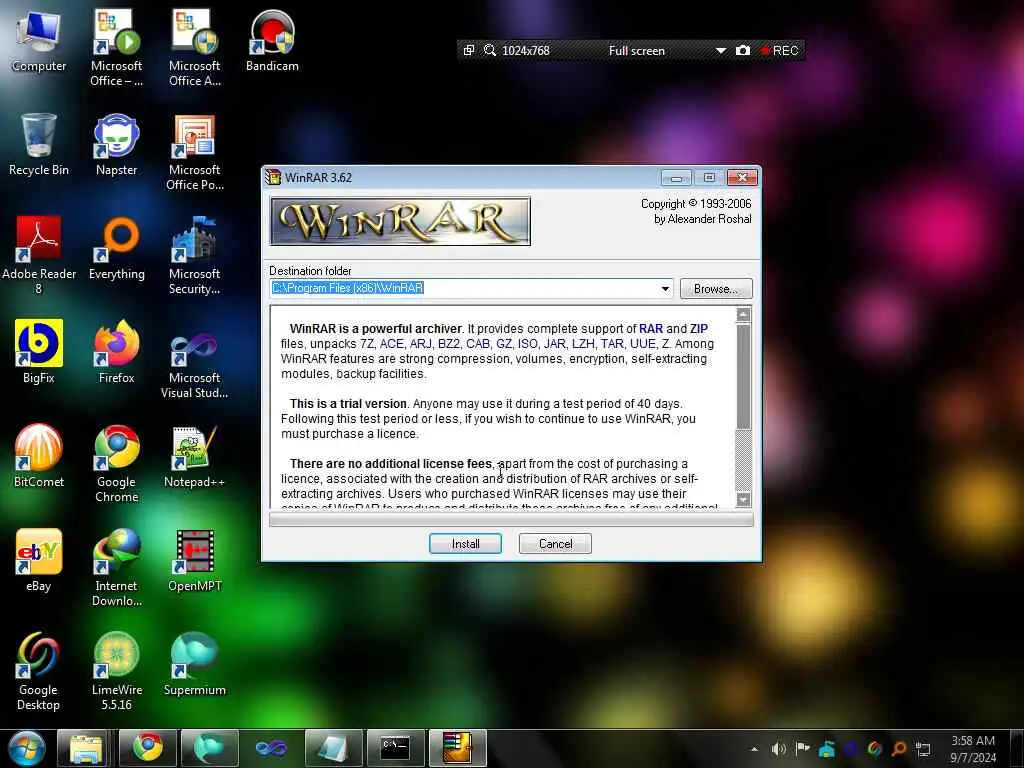This screenshot has width=1024, height=768.
Task: Click the Cancel button in WinRAR setup
Action: point(555,543)
